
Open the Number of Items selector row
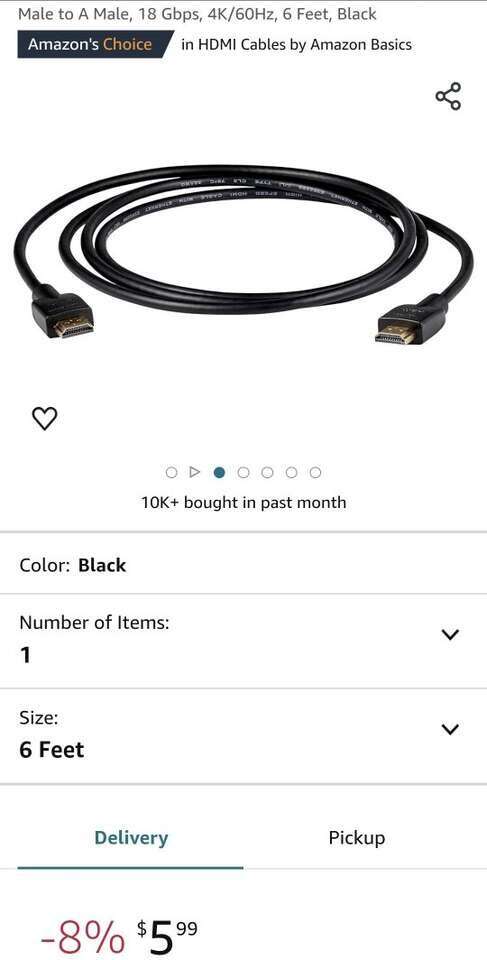[x=243, y=640]
